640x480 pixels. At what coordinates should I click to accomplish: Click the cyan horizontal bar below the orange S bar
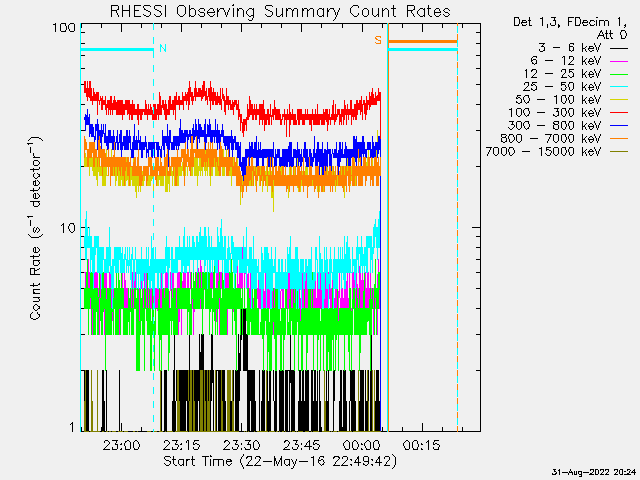[x=422, y=49]
